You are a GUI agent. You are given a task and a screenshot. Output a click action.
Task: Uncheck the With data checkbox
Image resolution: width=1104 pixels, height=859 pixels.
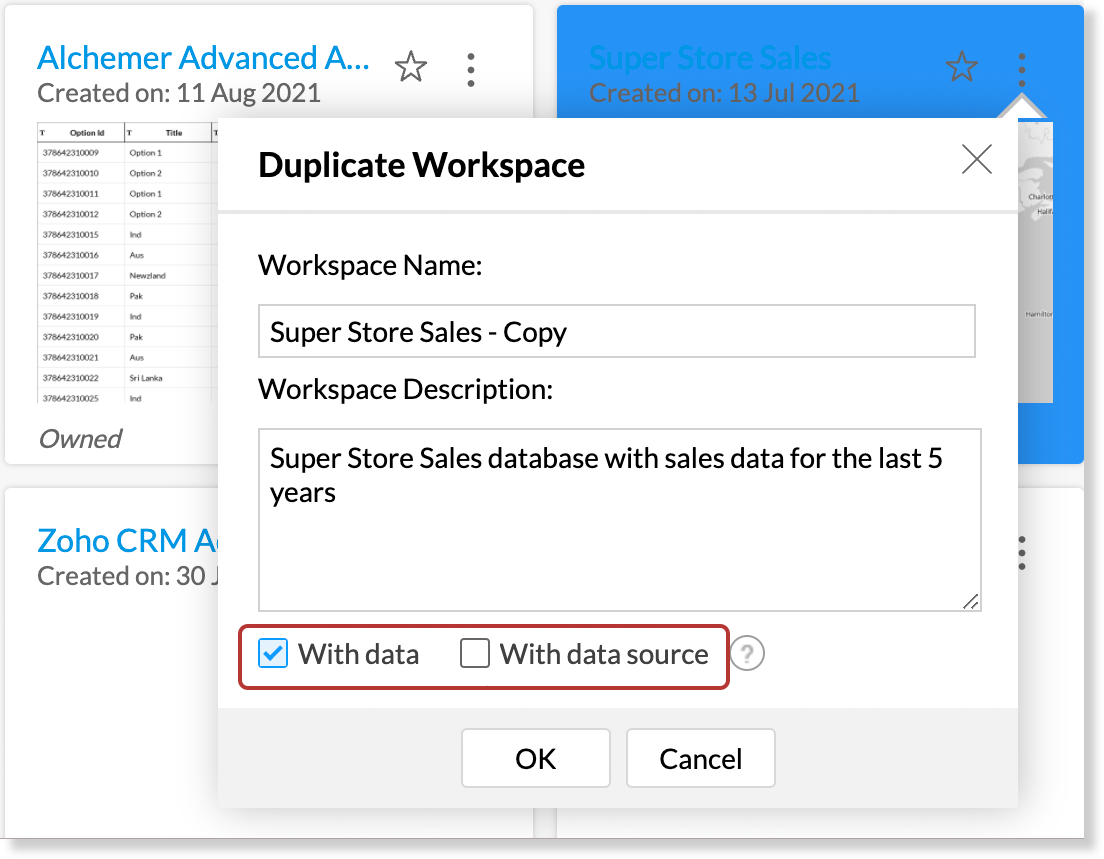click(272, 653)
